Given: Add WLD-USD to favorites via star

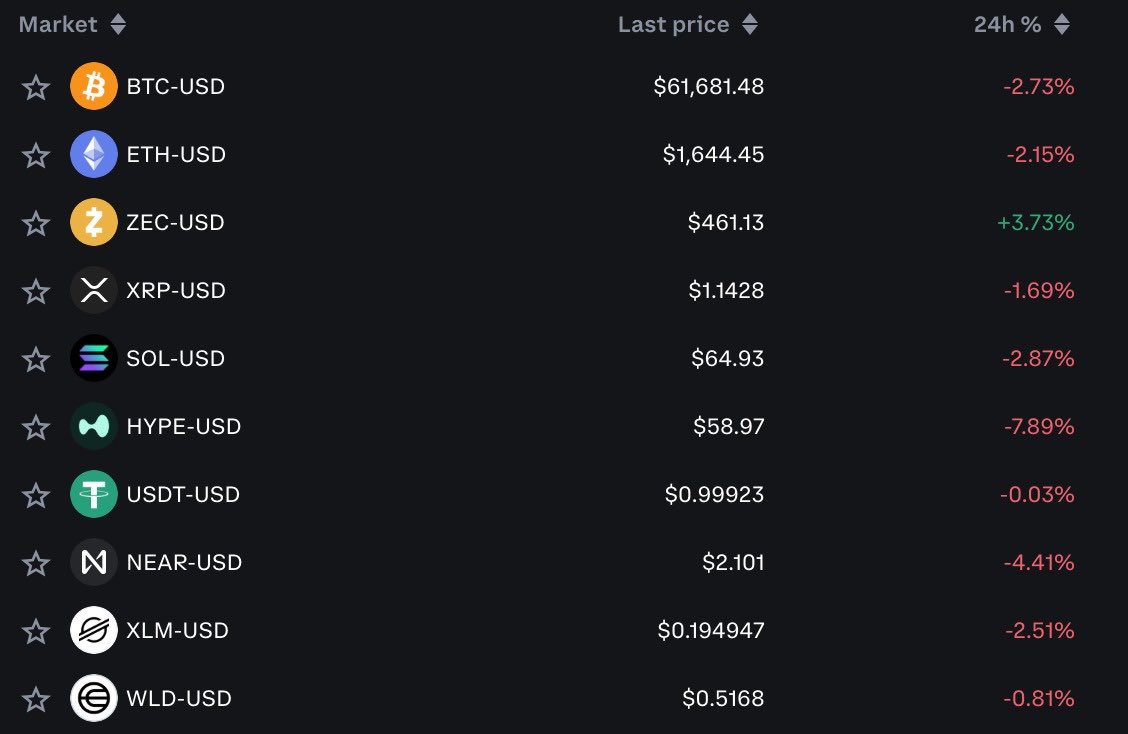Looking at the screenshot, I should click(x=36, y=699).
